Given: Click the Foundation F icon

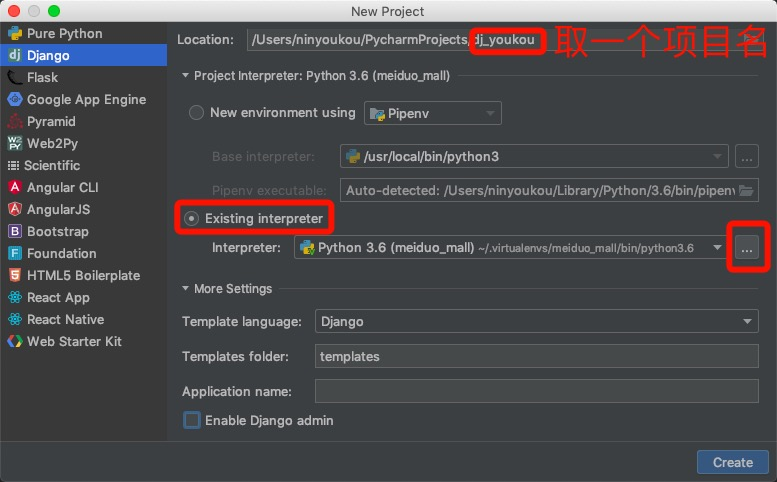Looking at the screenshot, I should coord(15,253).
